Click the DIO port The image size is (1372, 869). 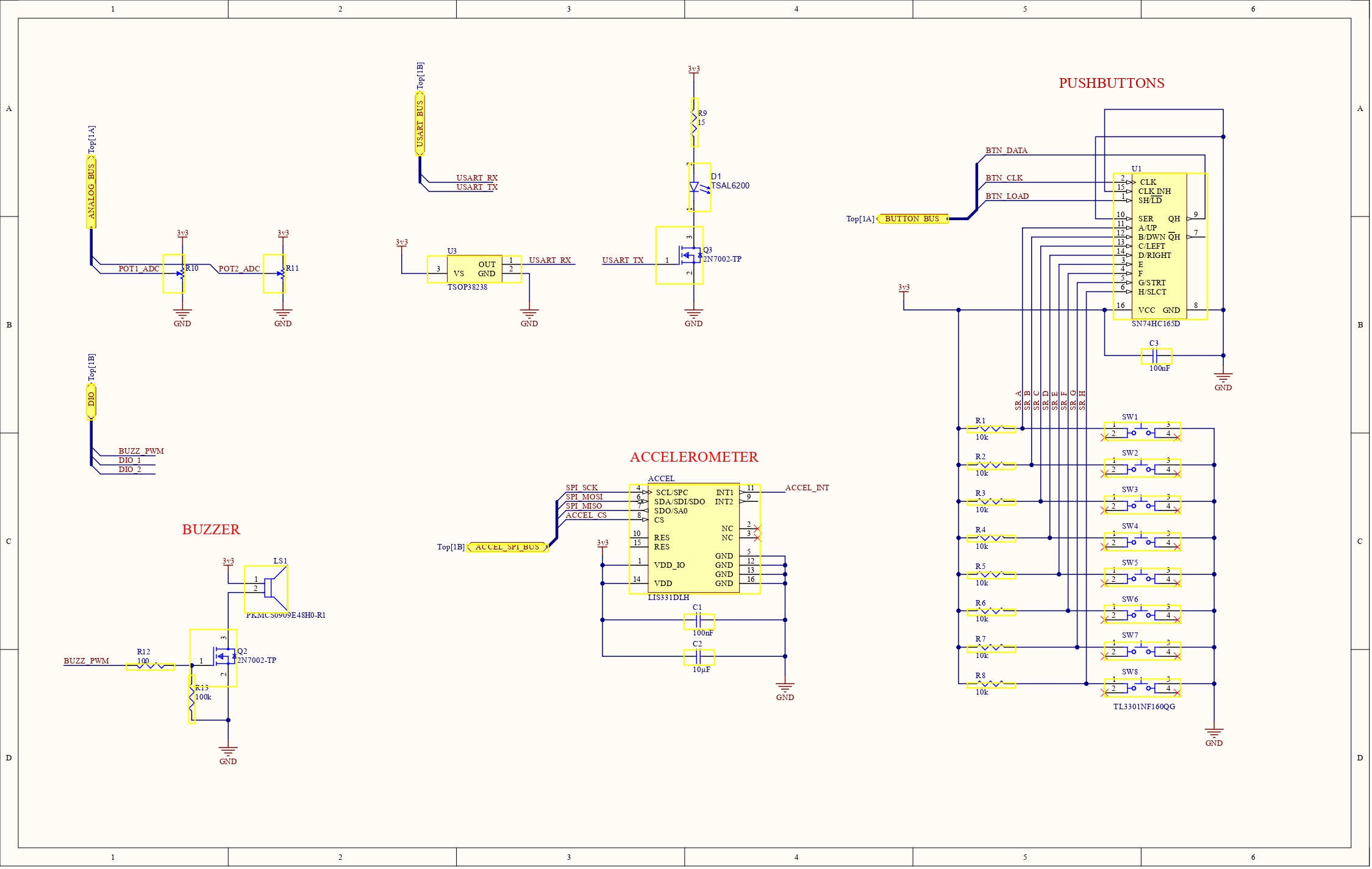pos(91,401)
